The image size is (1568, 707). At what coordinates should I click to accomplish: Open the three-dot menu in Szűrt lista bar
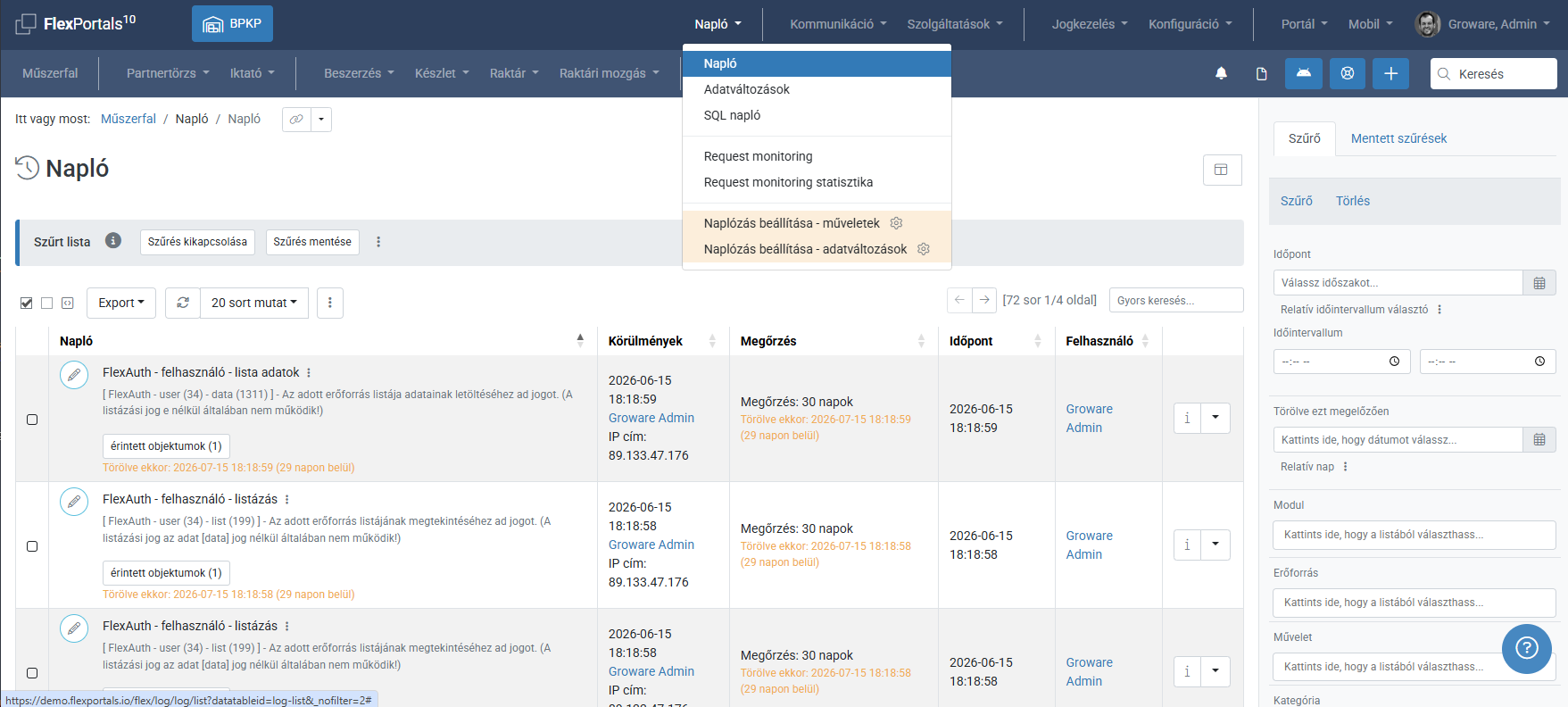click(x=378, y=242)
